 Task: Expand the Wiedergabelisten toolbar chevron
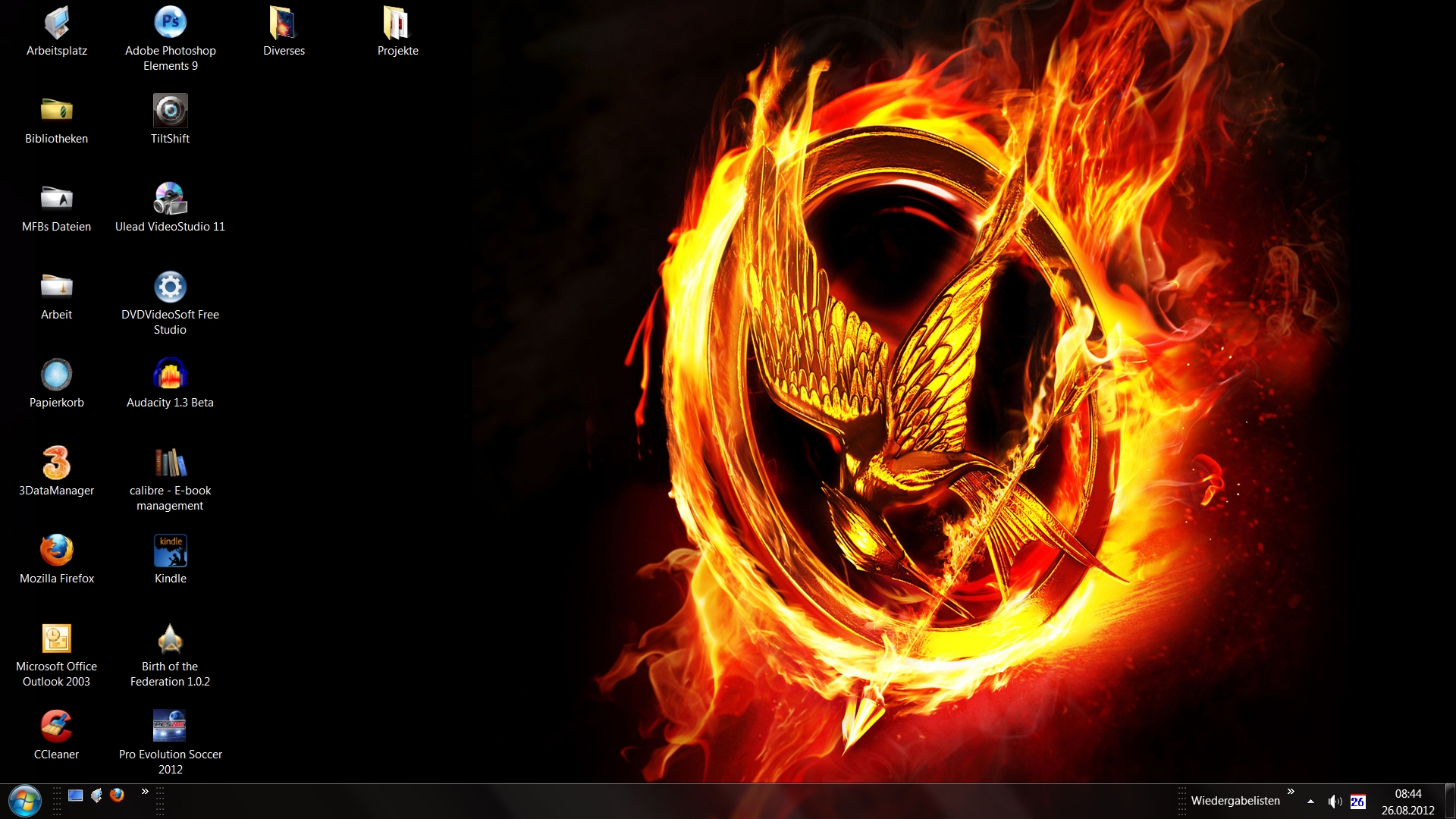click(1291, 792)
